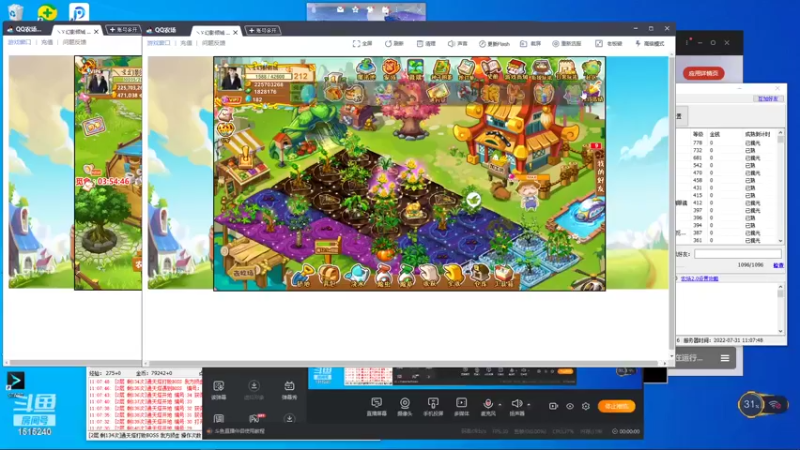Screen dimensions: 800x450
Task: Click the friend search input field in right panel
Action: pyautogui.click(x=738, y=254)
